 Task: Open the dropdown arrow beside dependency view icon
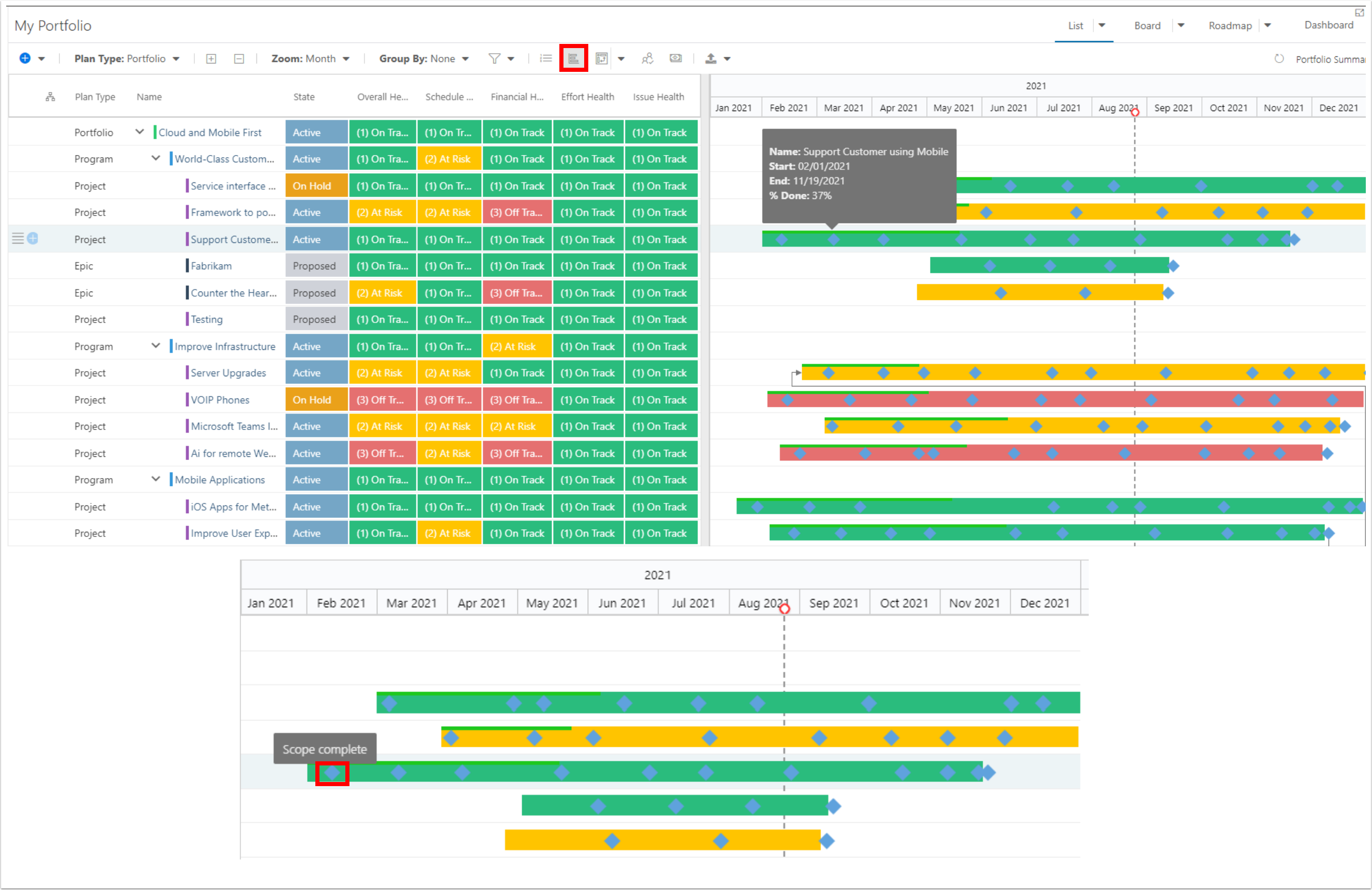[621, 59]
